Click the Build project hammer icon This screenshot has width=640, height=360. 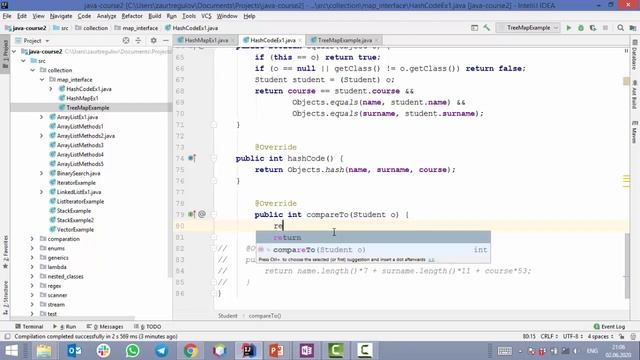coord(487,28)
